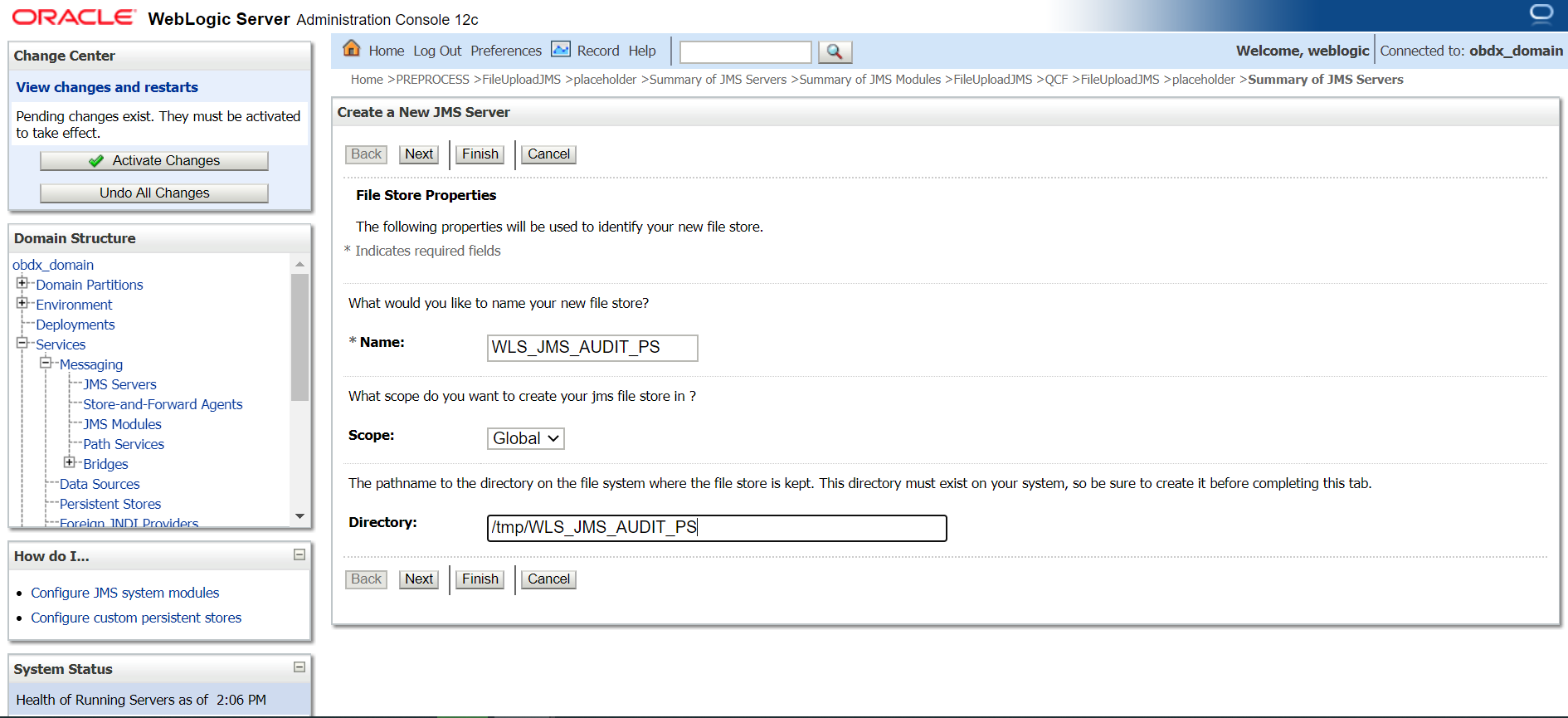
Task: Click the top Finish button
Action: tap(480, 154)
